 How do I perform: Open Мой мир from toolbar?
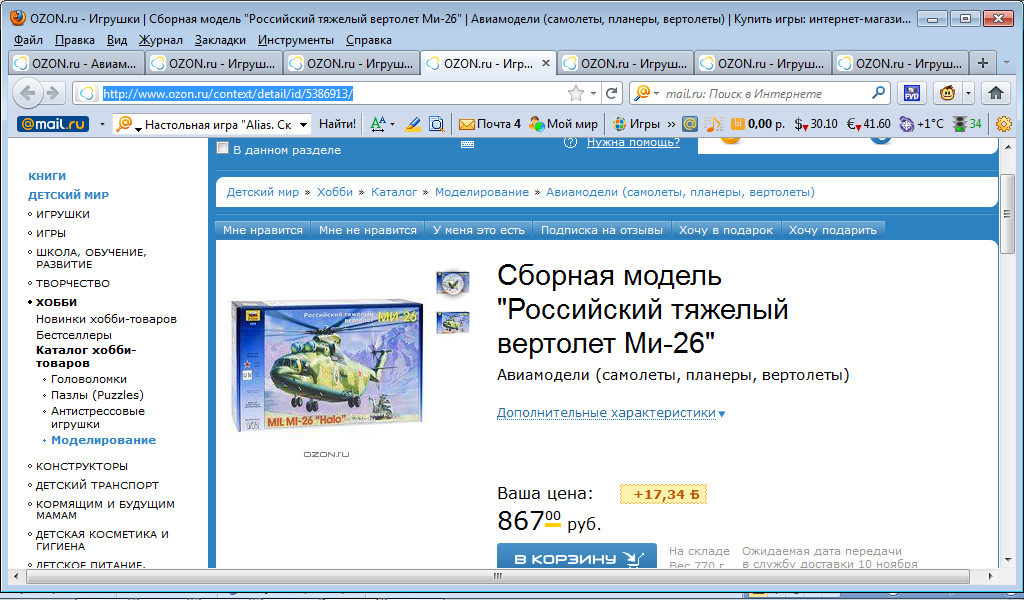(x=563, y=123)
